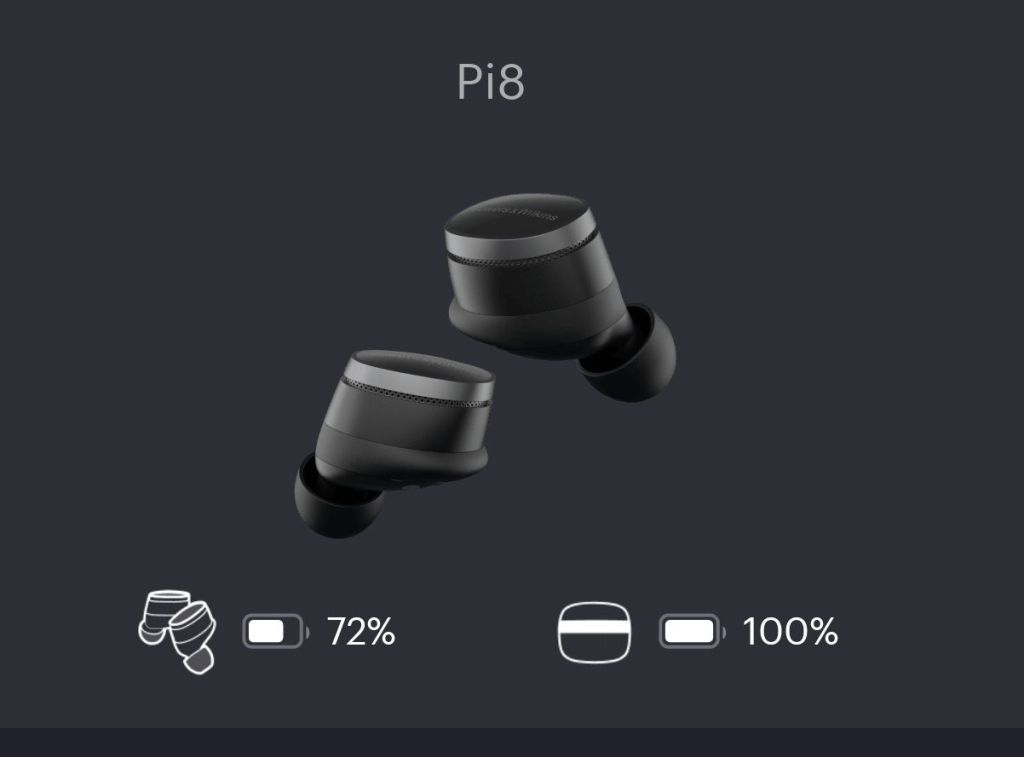The width and height of the screenshot is (1024, 757).
Task: Click the 100% case battery percentage
Action: point(790,632)
